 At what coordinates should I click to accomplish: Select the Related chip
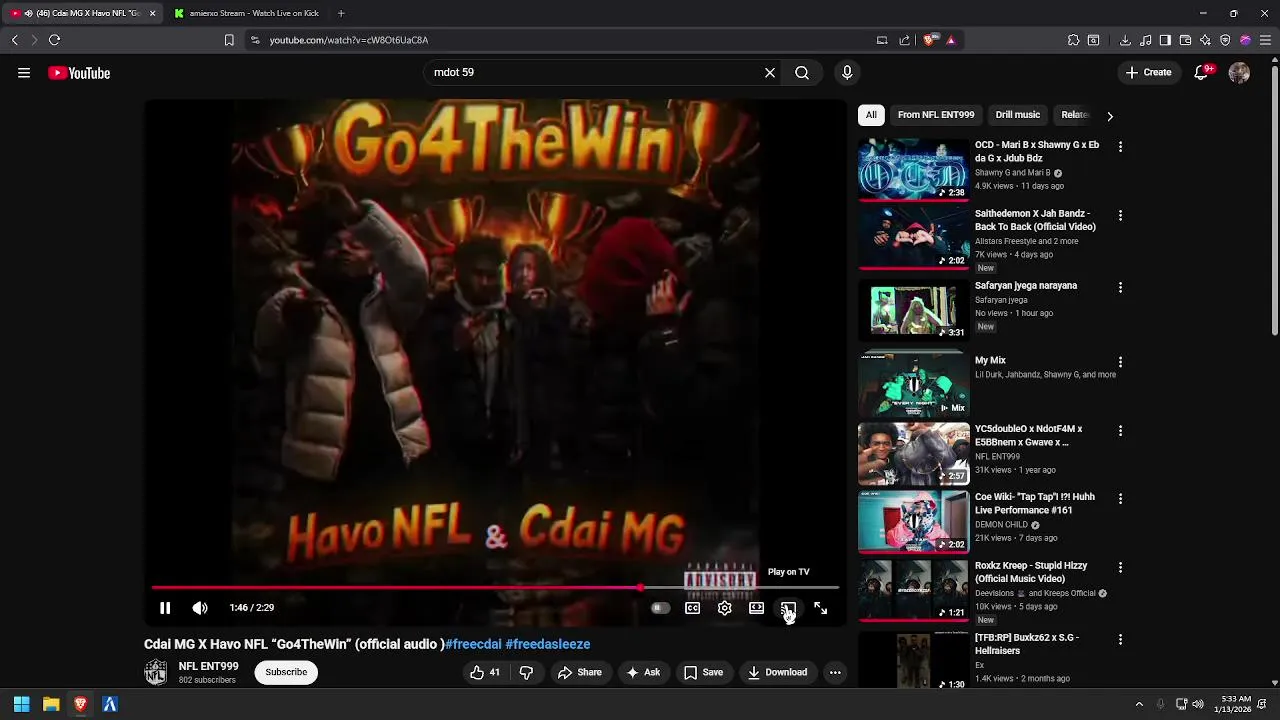coord(1075,115)
